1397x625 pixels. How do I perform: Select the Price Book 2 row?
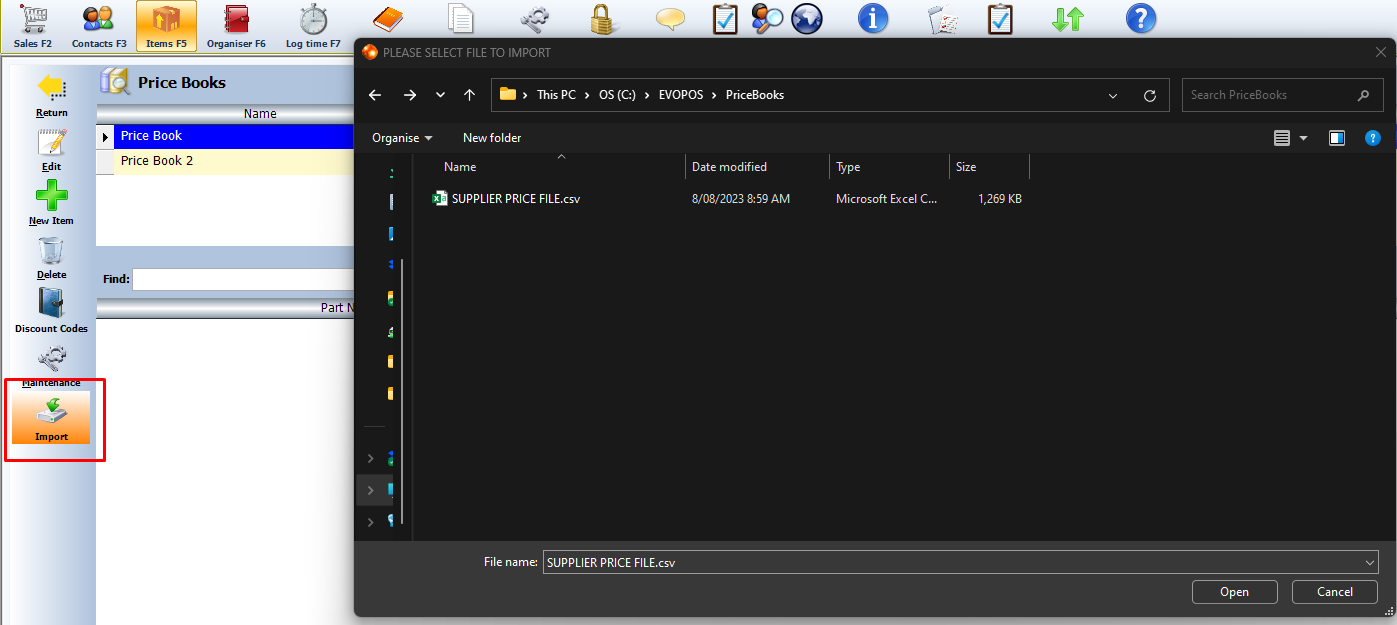click(x=234, y=161)
